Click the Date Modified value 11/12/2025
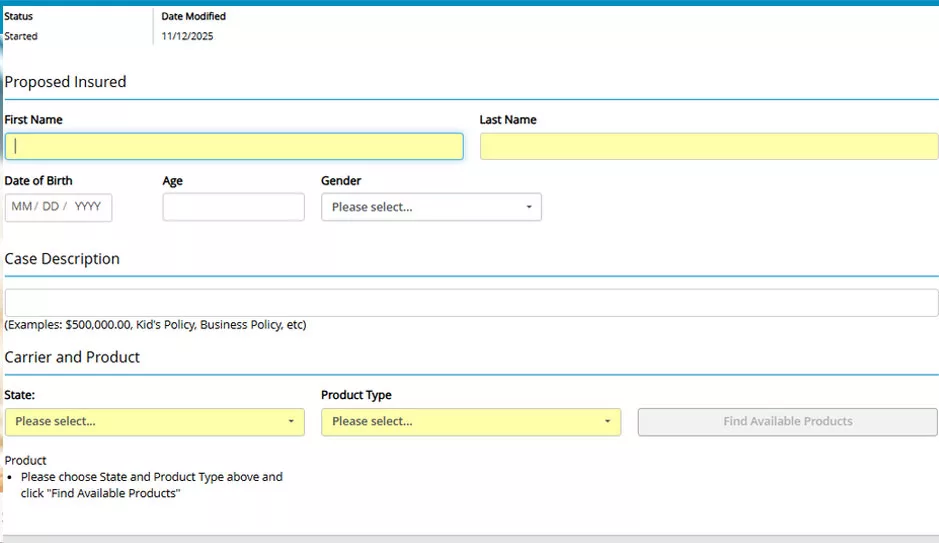 187,36
